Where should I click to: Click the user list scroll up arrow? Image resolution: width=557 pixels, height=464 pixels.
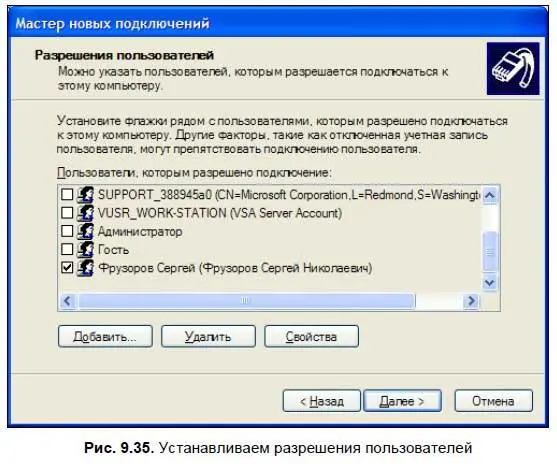(490, 195)
